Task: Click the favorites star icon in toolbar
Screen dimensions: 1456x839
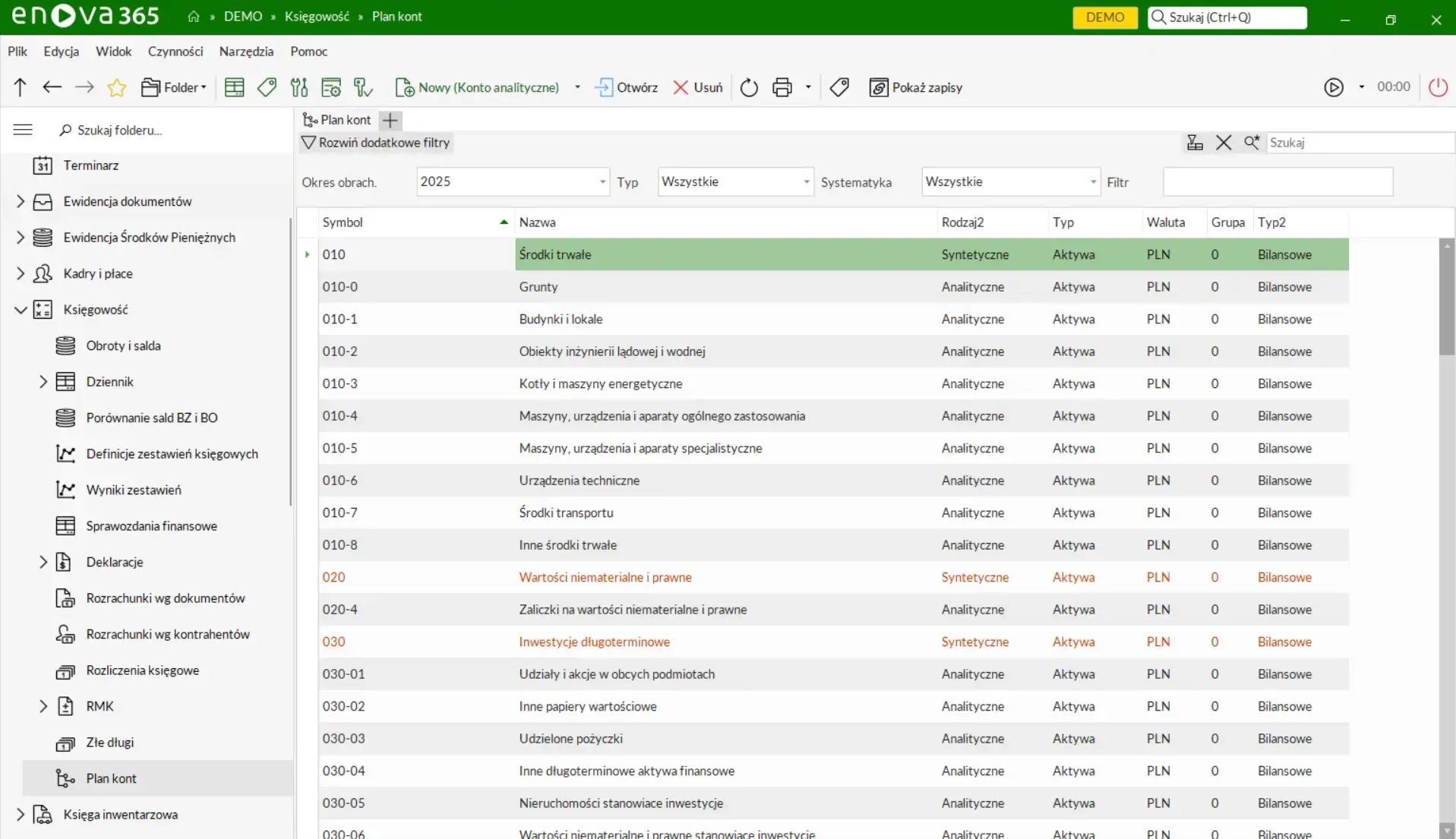Action: (x=116, y=88)
